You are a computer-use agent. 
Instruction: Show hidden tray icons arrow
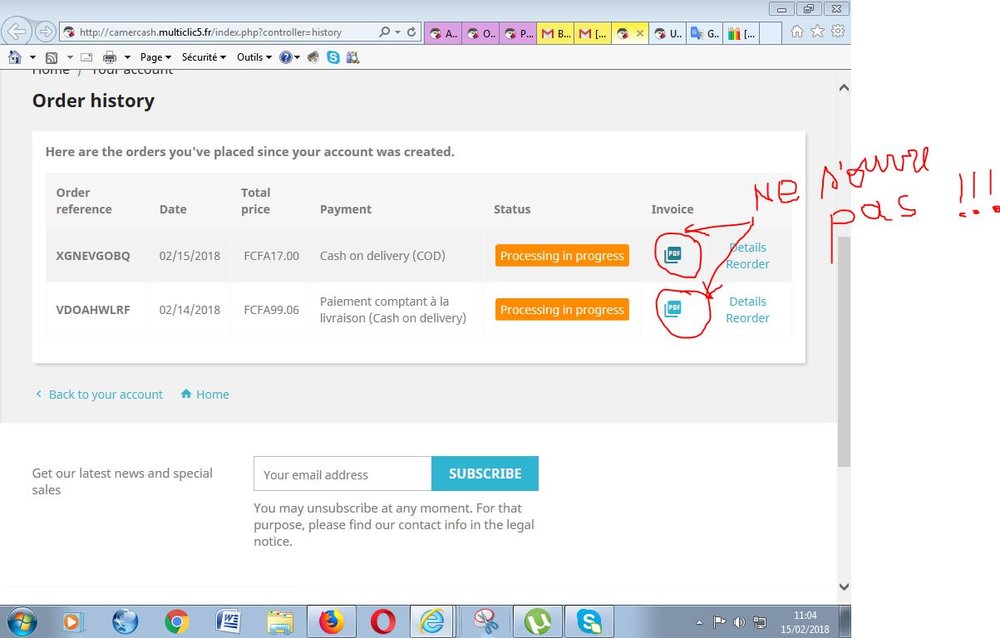tap(699, 622)
